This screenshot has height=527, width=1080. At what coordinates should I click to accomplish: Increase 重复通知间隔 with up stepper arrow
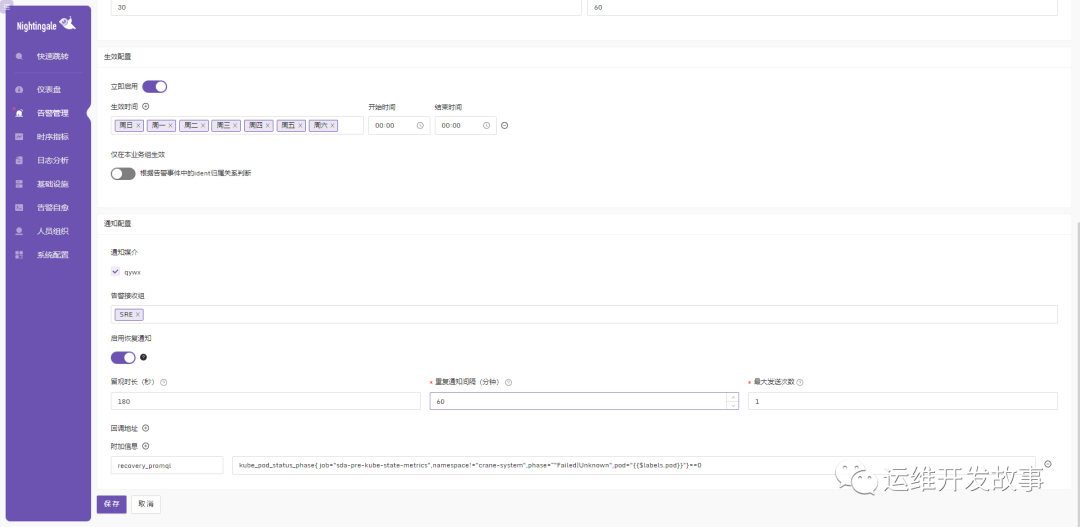click(x=732, y=397)
